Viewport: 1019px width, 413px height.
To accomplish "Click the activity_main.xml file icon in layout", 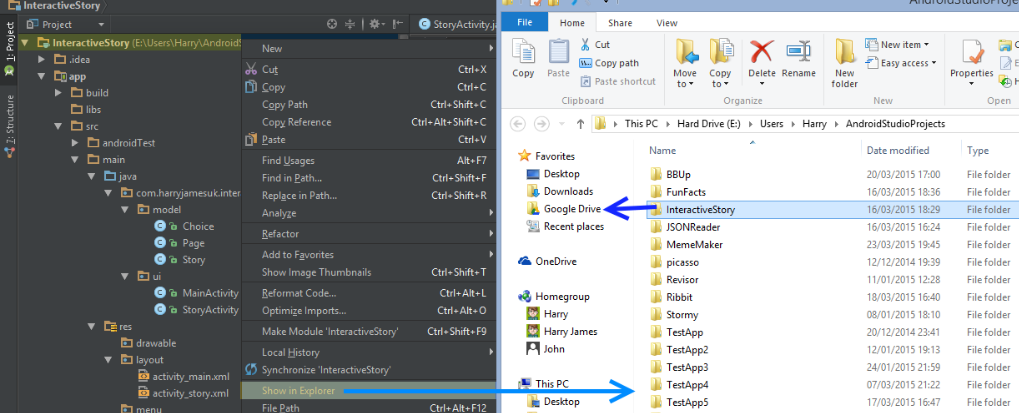I will pos(144,377).
